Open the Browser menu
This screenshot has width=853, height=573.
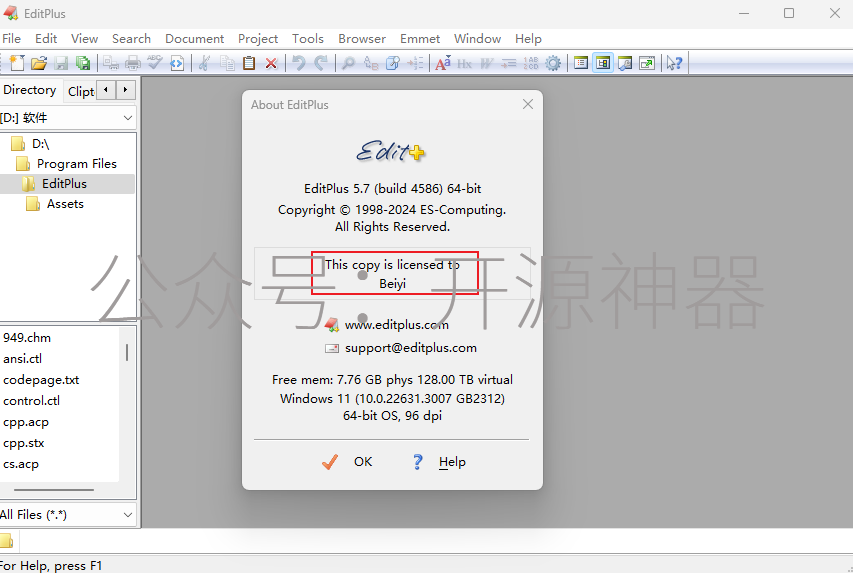click(x=362, y=39)
